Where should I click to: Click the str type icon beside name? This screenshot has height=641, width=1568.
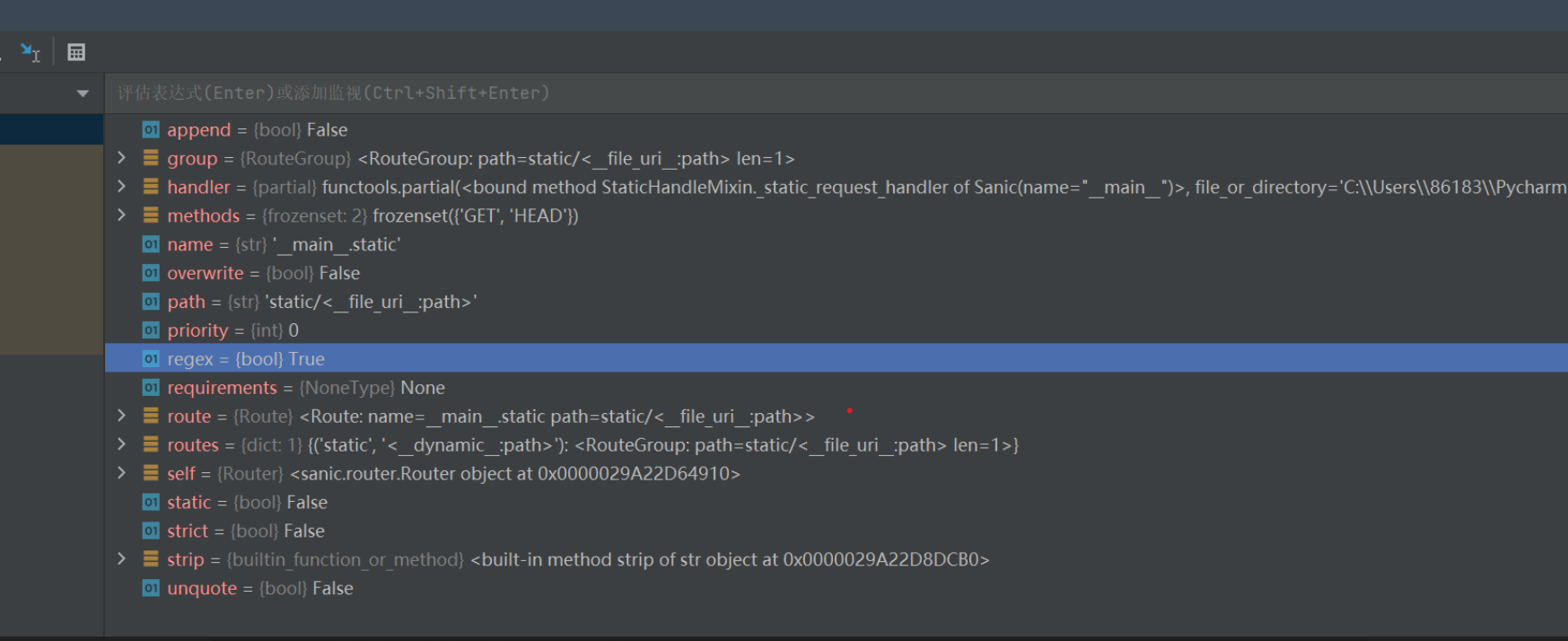pyautogui.click(x=151, y=244)
